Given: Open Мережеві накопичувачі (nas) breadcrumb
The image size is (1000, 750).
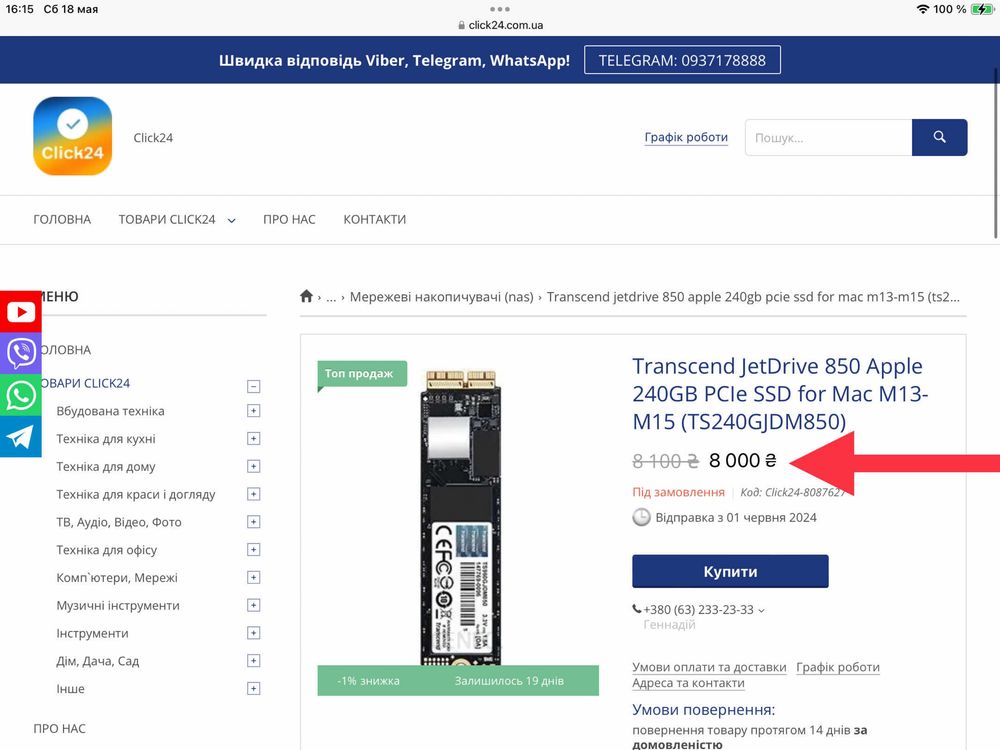Looking at the screenshot, I should 441,297.
